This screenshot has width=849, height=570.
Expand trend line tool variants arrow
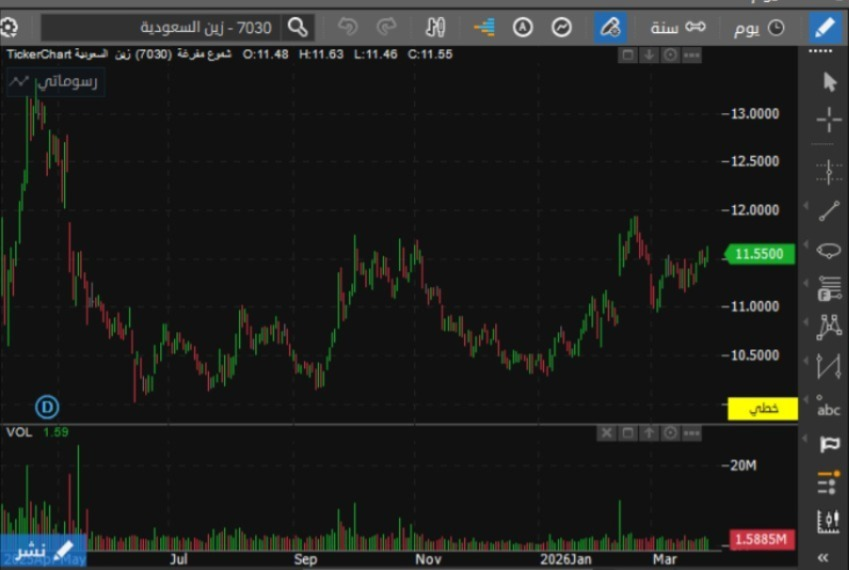click(806, 206)
